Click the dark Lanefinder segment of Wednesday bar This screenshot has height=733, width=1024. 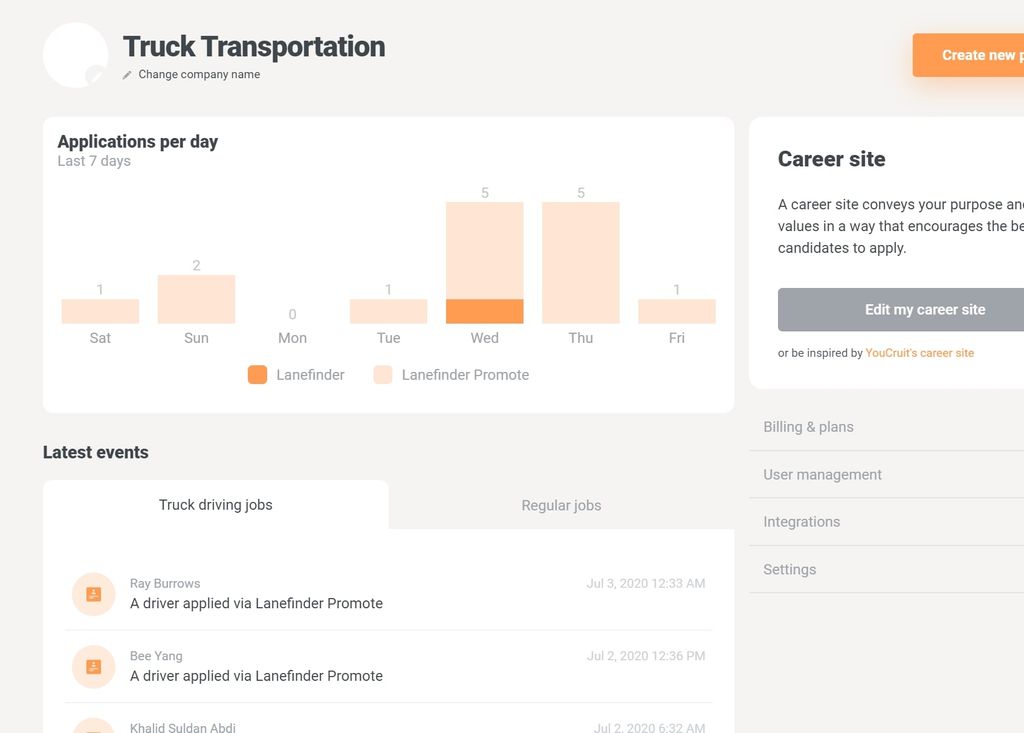[x=485, y=311]
